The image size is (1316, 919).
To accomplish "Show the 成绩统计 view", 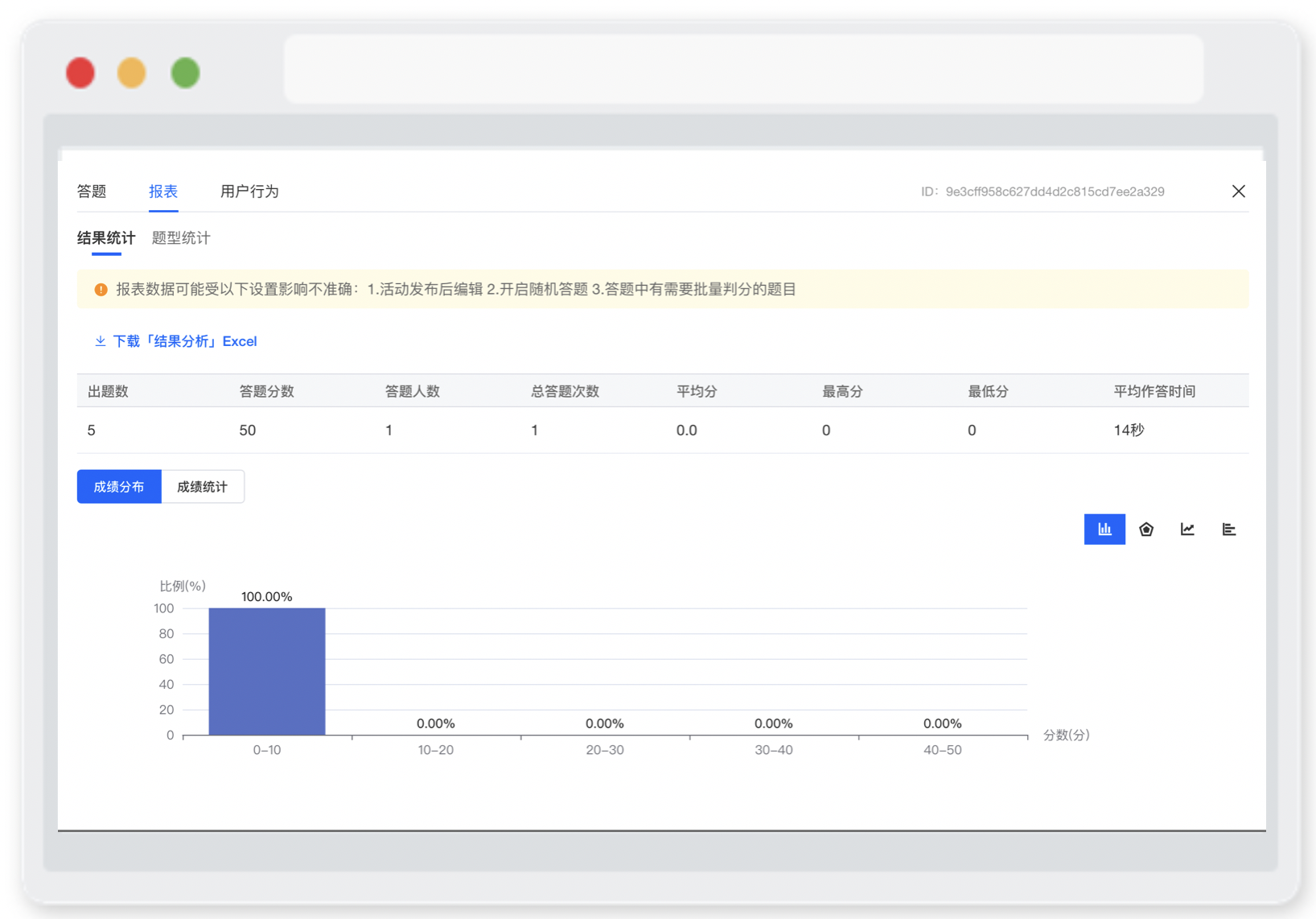I will tap(203, 487).
